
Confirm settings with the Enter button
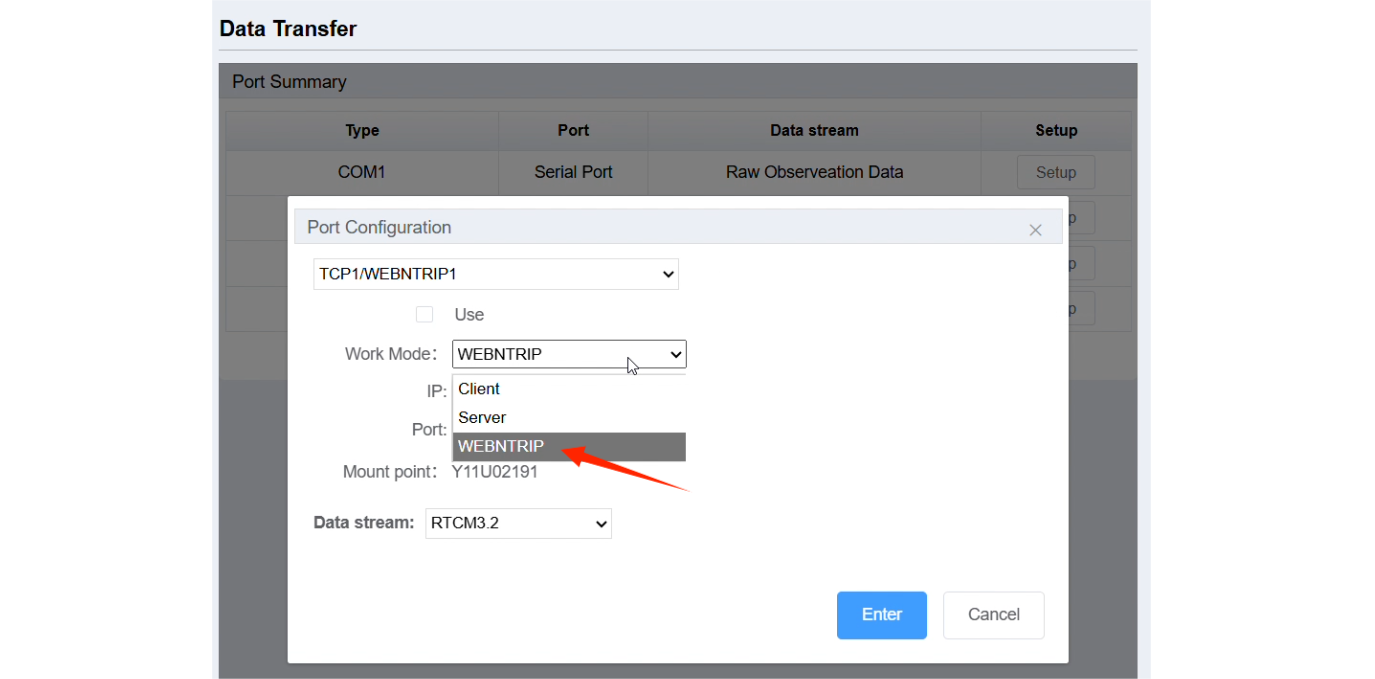[882, 615]
